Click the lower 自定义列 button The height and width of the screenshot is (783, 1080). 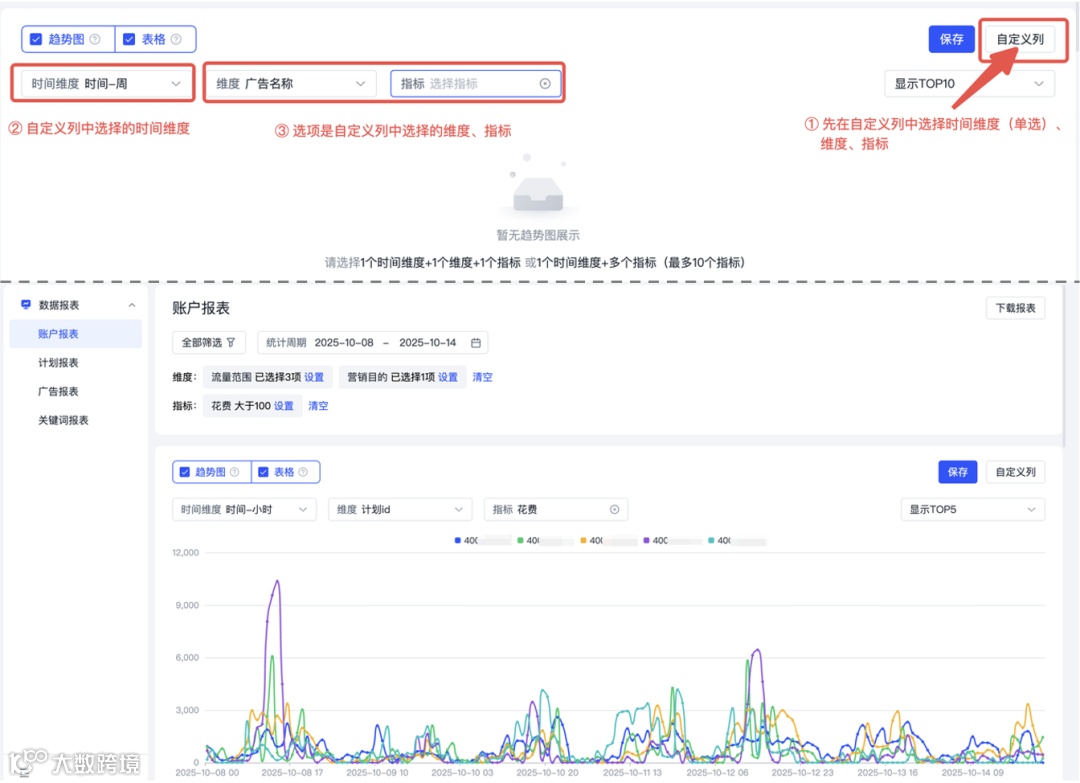click(1015, 472)
